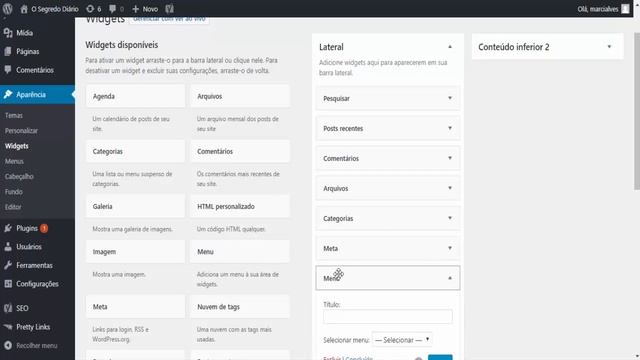Click the Pretty Links sidebar icon
Viewport: 640px width, 360px height.
click(x=8, y=327)
